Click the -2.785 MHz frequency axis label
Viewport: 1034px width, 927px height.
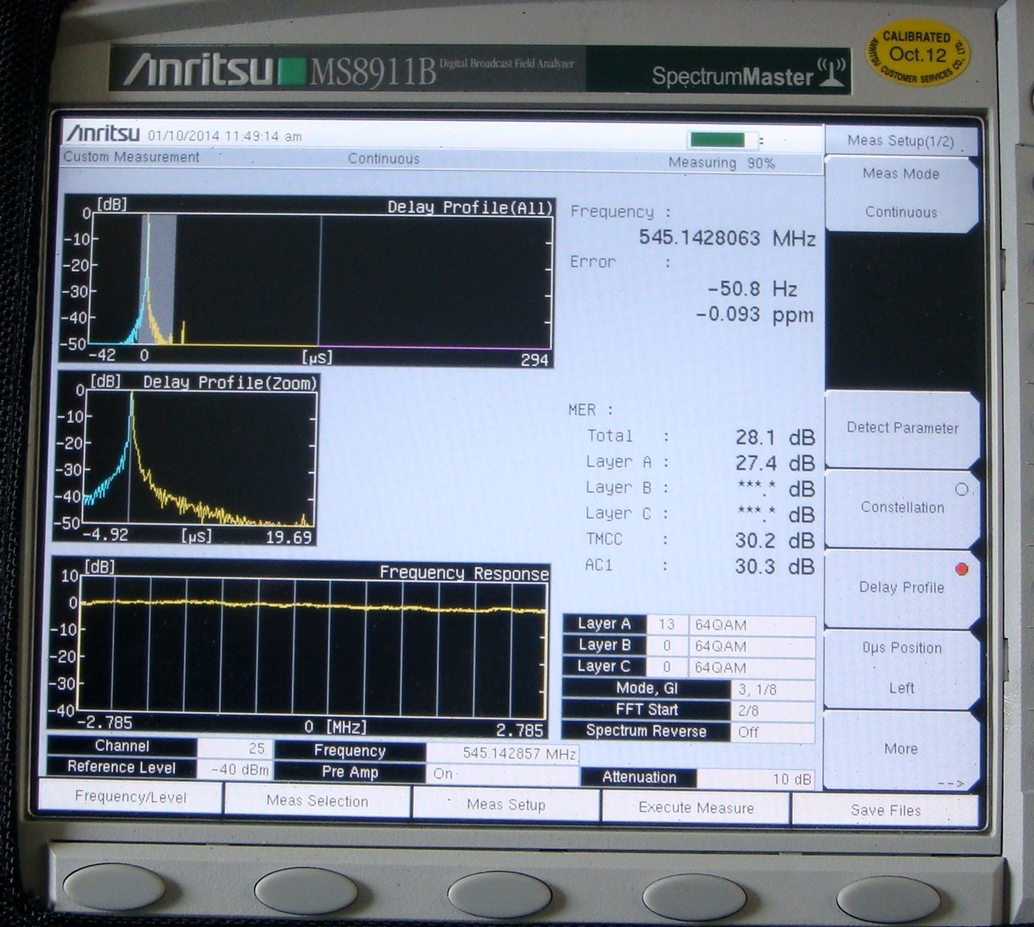[x=106, y=722]
